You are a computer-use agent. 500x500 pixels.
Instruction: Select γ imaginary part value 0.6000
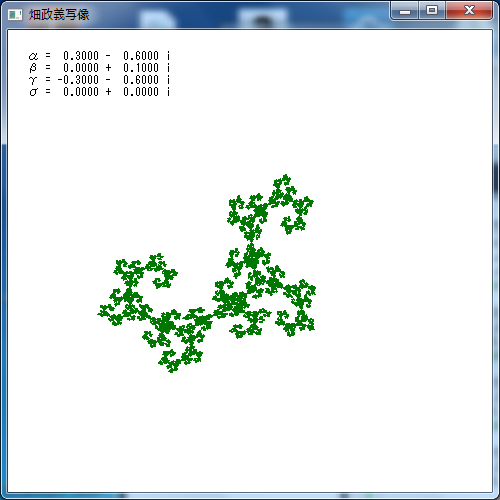point(141,80)
